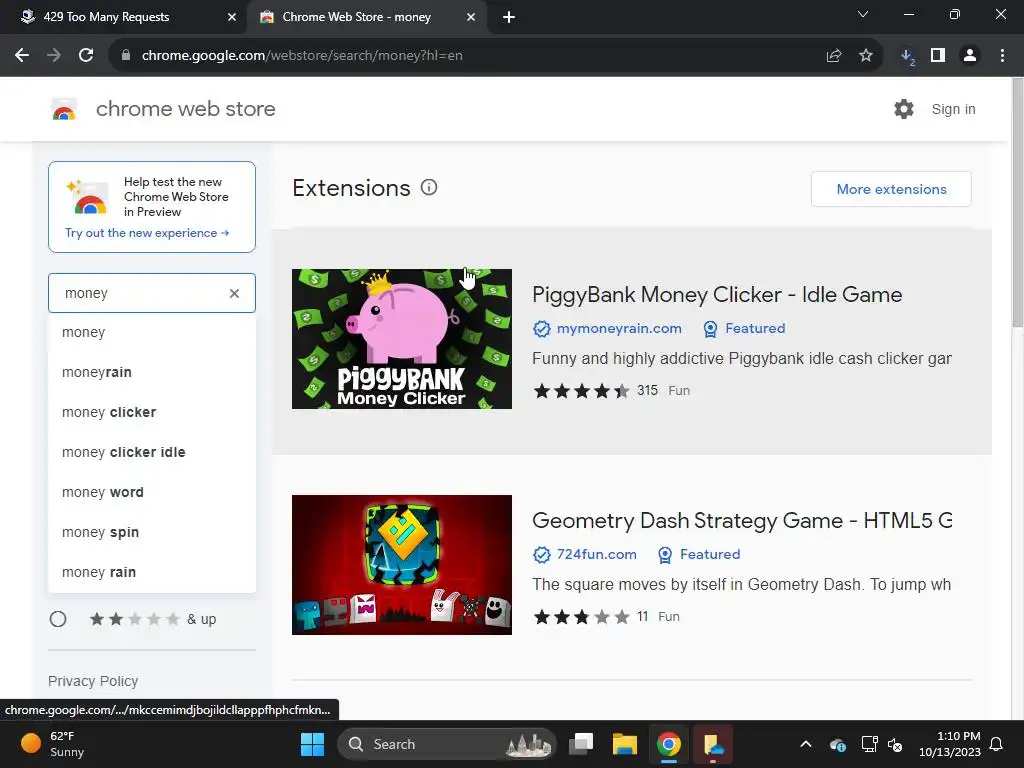Open the Privacy Policy link

[93, 681]
